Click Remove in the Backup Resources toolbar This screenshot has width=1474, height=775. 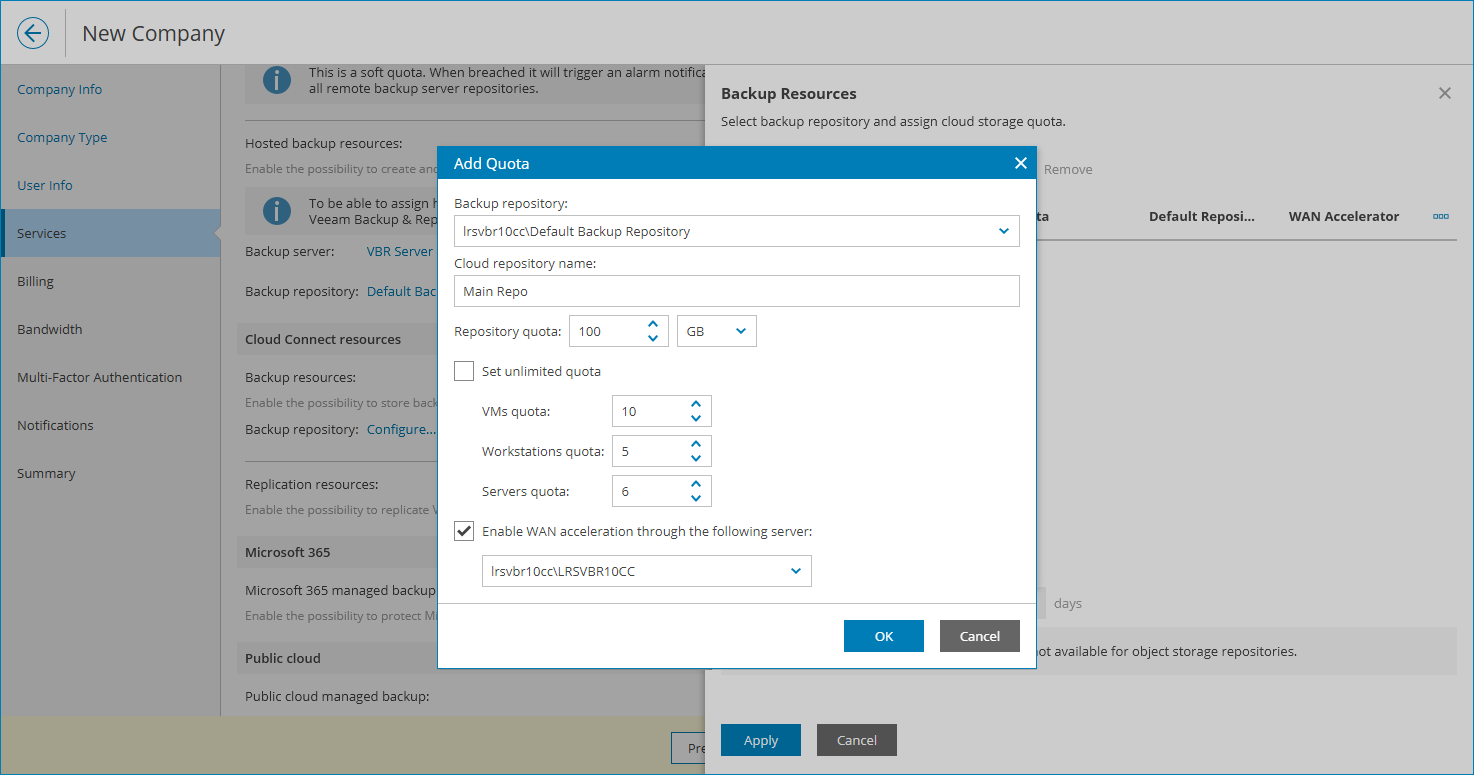[1067, 169]
